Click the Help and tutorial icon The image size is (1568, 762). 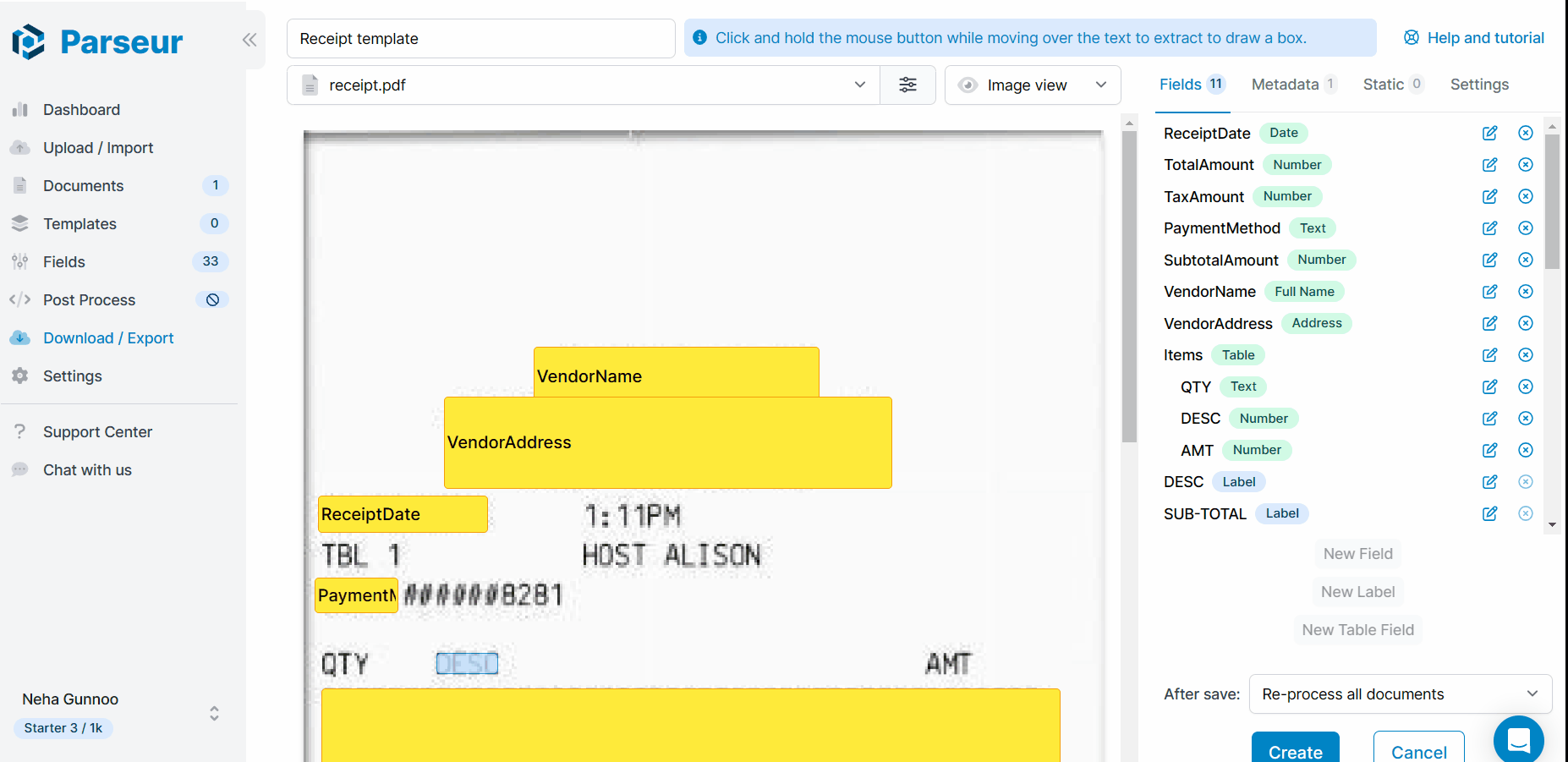[1411, 37]
